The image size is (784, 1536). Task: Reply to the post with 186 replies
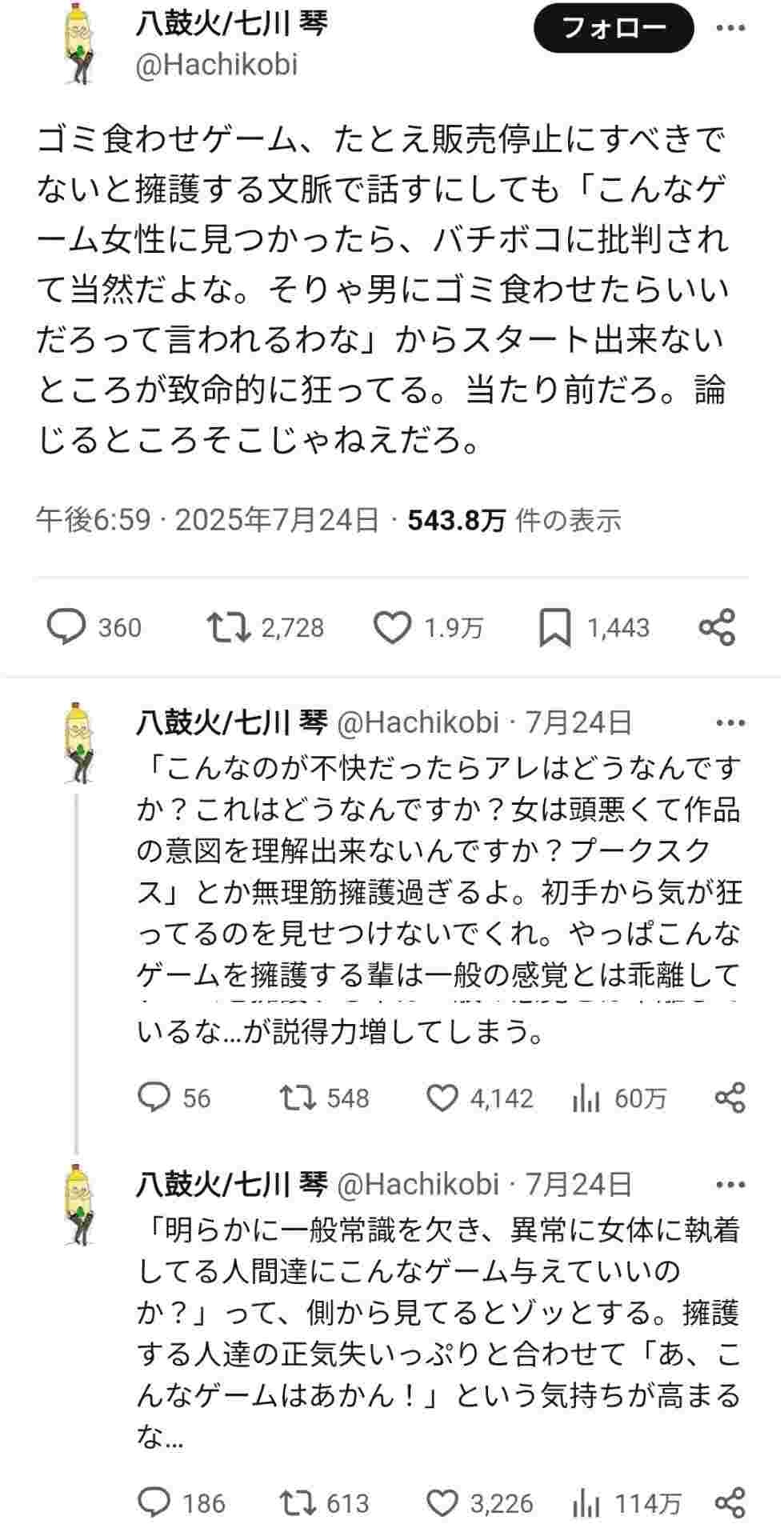point(153,1502)
